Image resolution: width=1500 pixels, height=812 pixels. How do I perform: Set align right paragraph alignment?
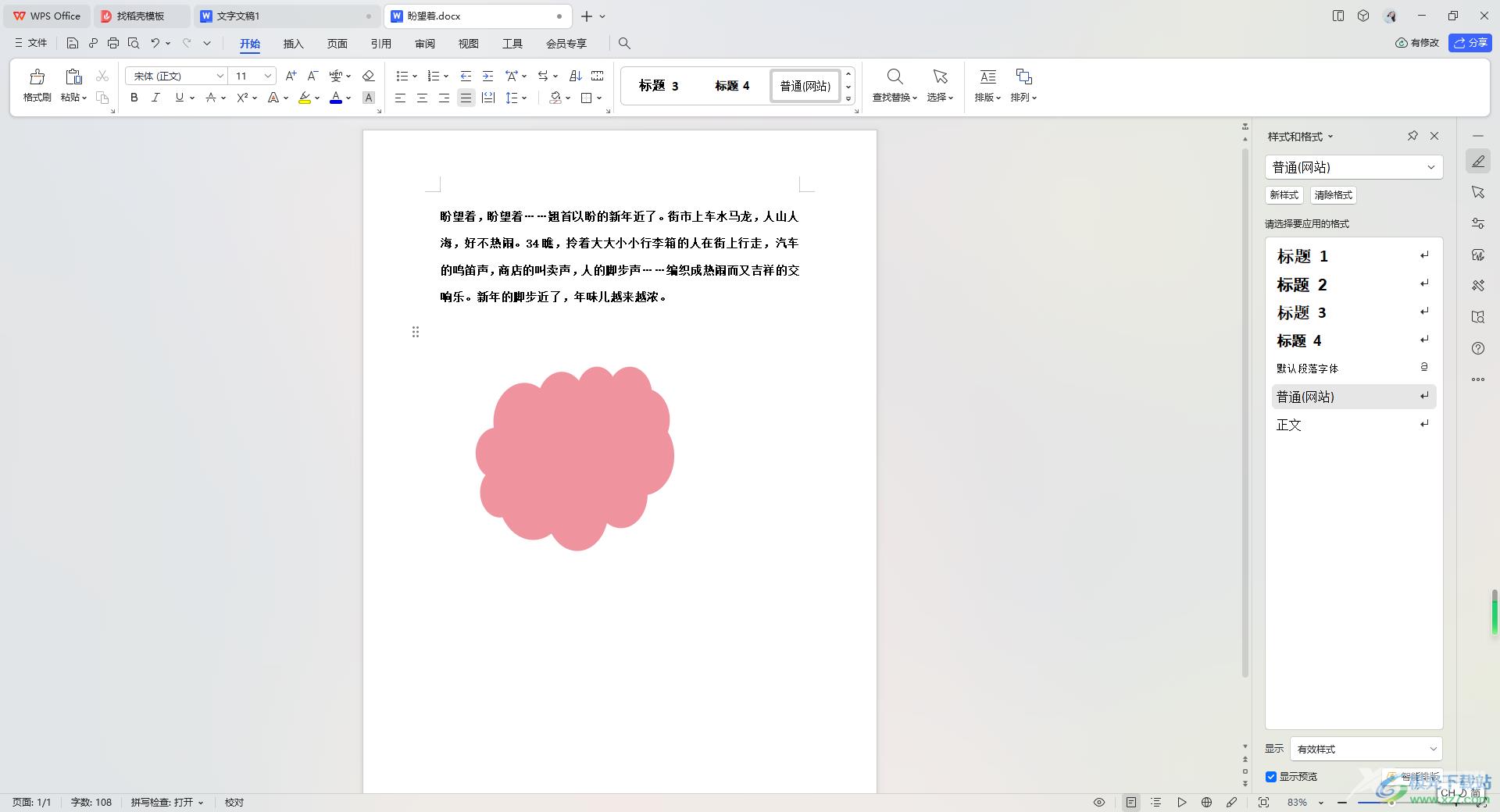[444, 98]
